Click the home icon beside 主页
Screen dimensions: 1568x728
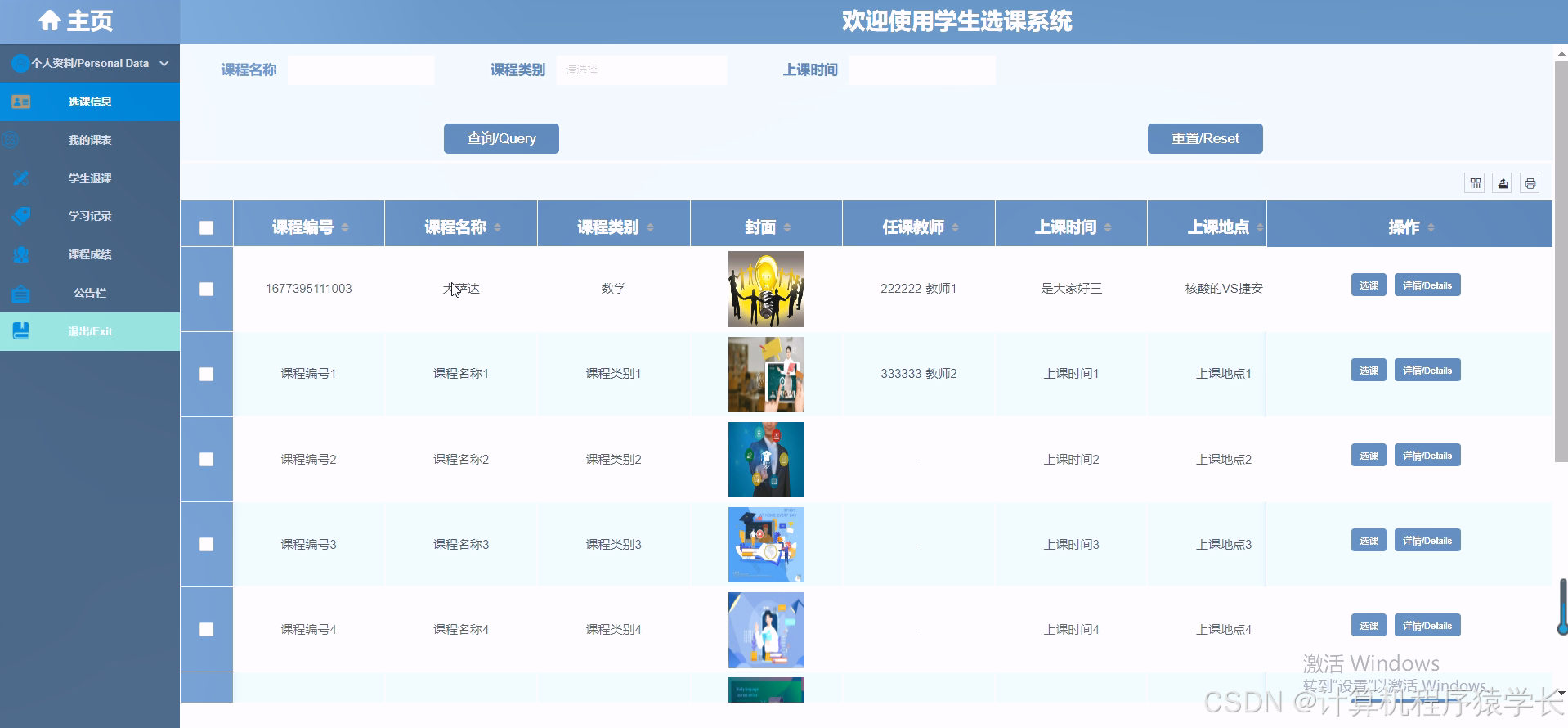point(50,20)
